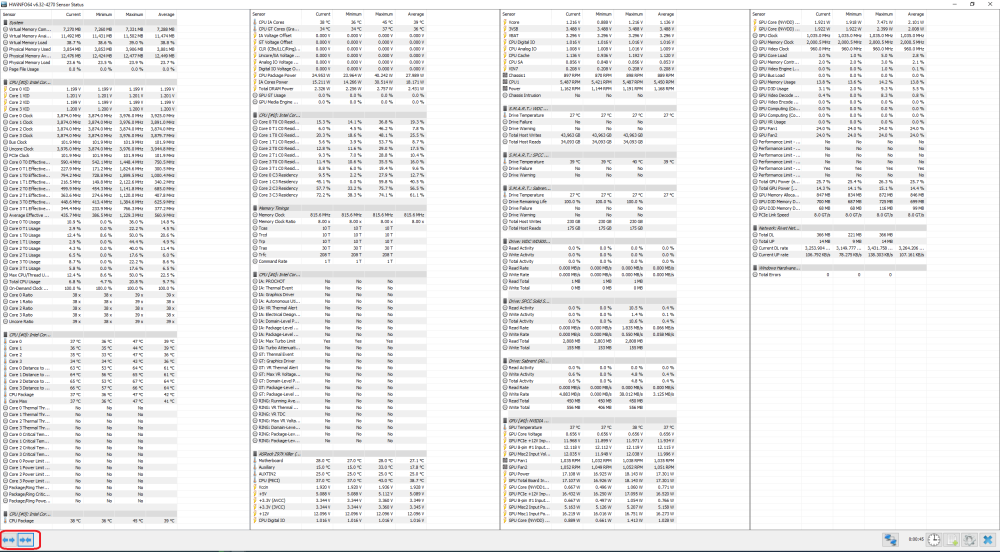Reset the elapsed time clock icon
The width and height of the screenshot is (1000, 552).
(x=932, y=540)
